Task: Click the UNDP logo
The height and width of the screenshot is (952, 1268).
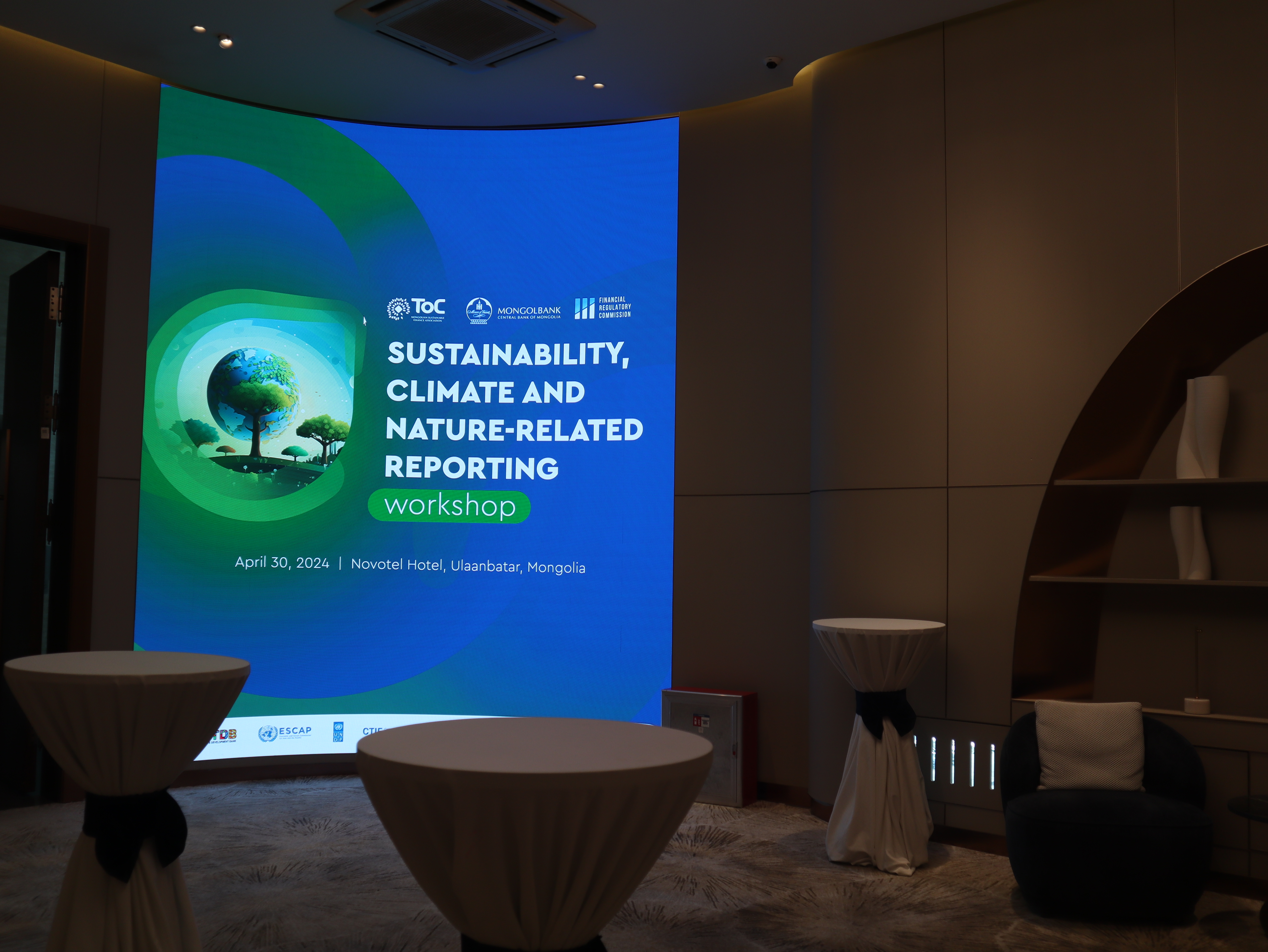Action: [x=338, y=732]
